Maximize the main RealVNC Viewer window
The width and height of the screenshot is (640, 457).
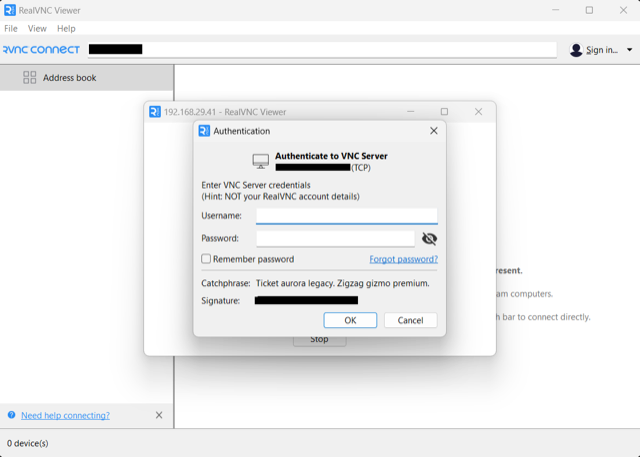(x=589, y=10)
